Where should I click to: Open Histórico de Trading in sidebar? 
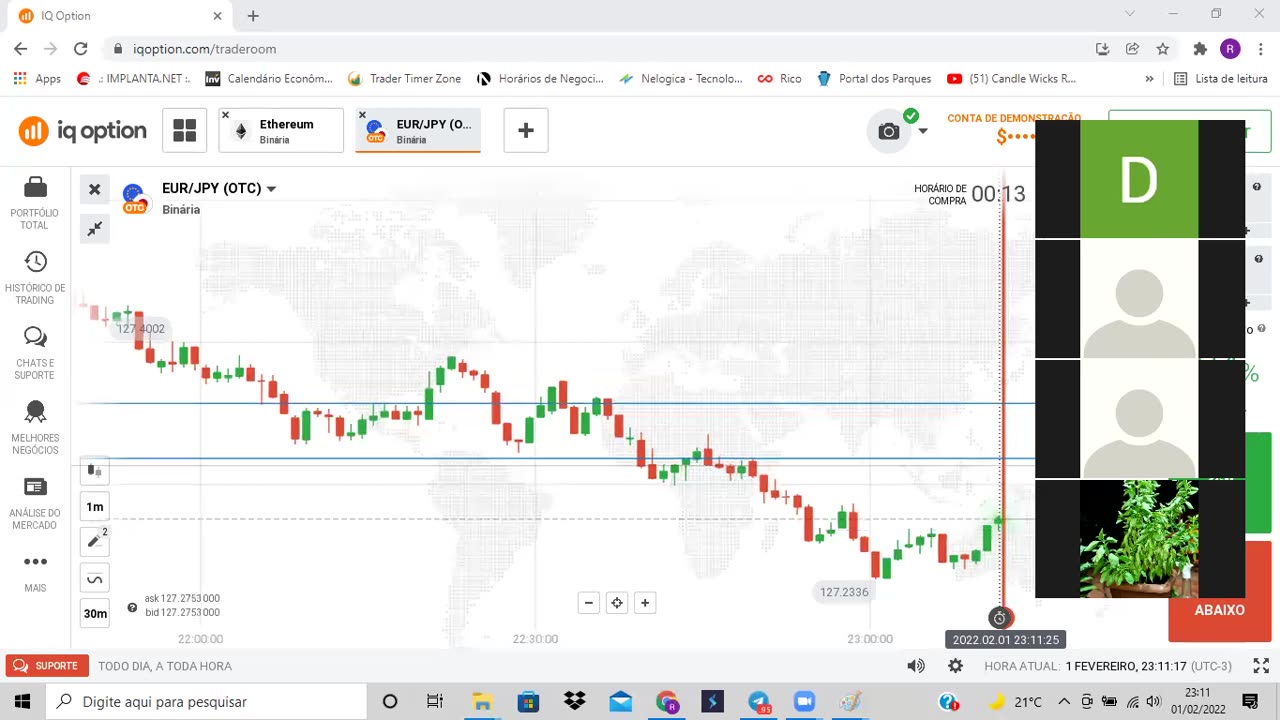pyautogui.click(x=35, y=278)
